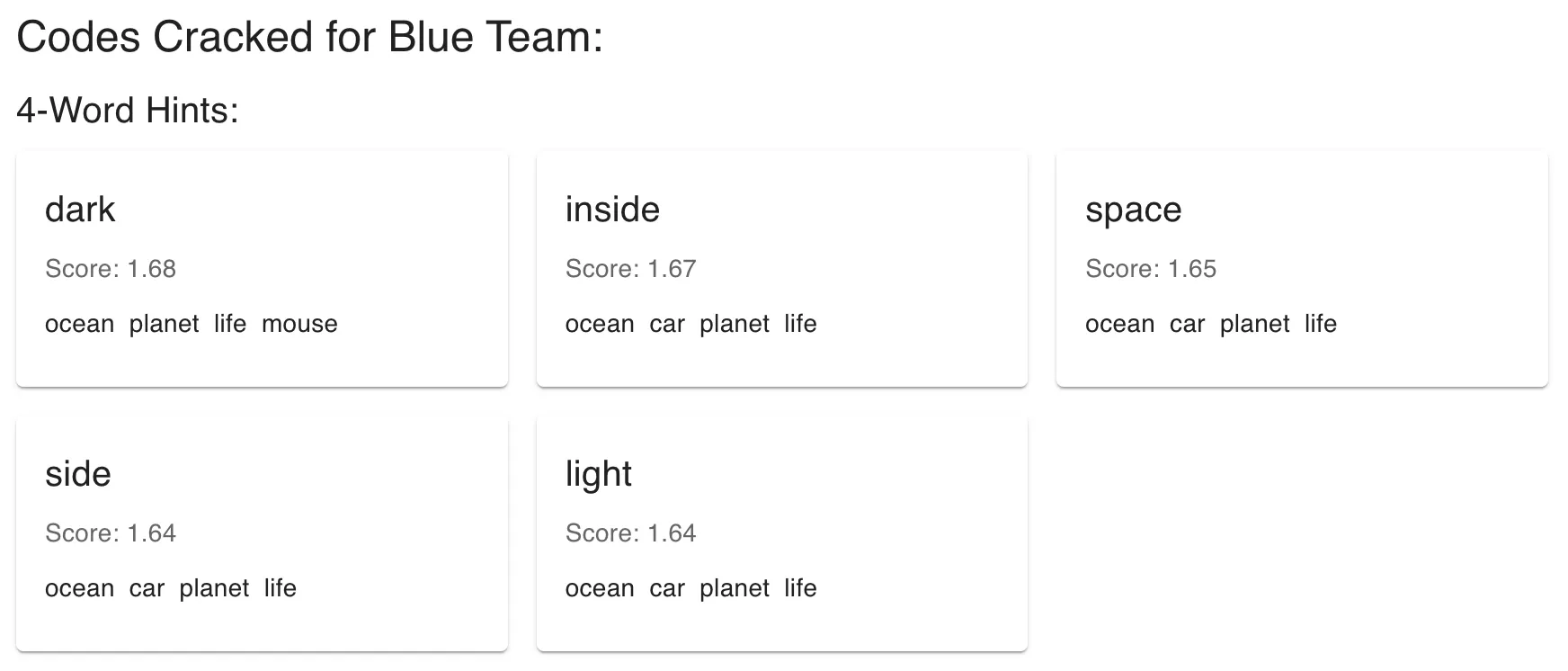Open the "space" hint card title
This screenshot has height=671, width=1568.
(1133, 210)
